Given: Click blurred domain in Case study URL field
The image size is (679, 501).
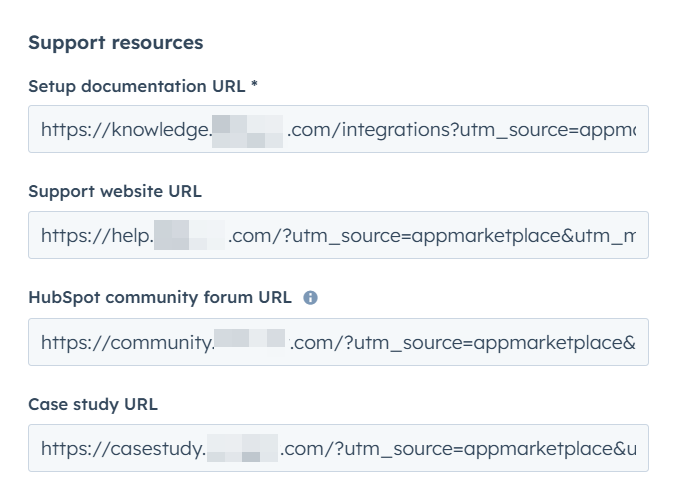Looking at the screenshot, I should click(x=242, y=449).
